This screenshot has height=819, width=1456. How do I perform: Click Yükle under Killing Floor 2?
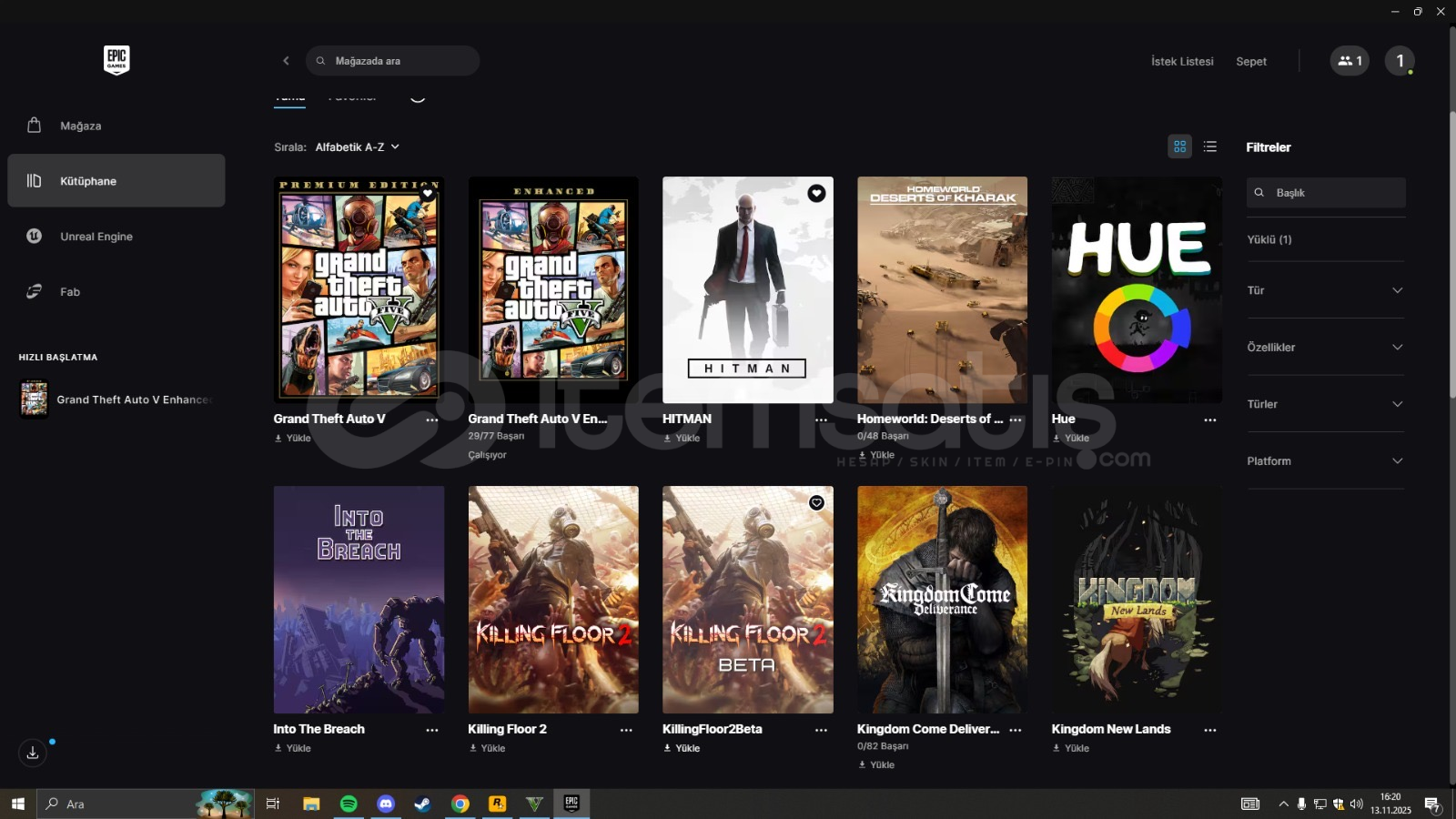coord(487,748)
